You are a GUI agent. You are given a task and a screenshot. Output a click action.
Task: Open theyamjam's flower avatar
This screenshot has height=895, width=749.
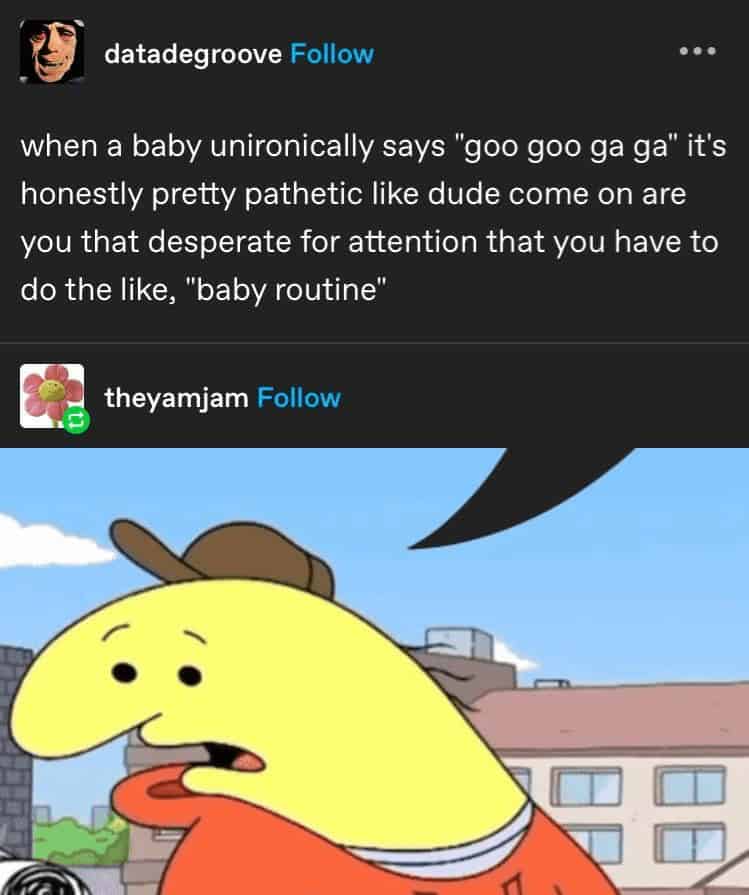click(51, 395)
